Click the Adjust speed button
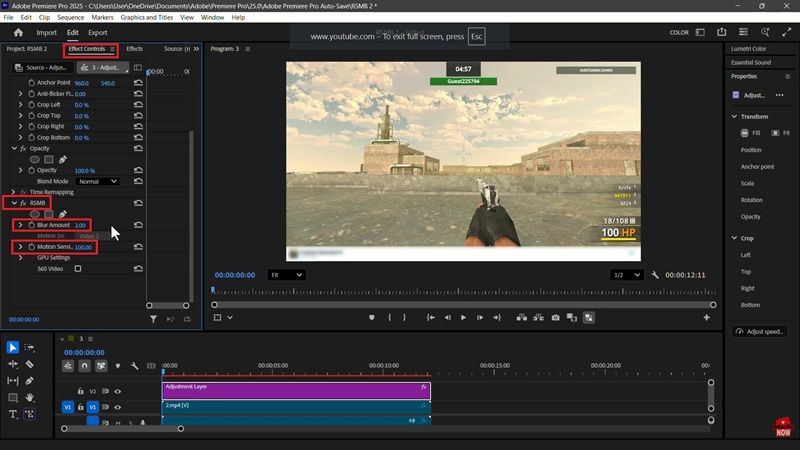 click(760, 332)
